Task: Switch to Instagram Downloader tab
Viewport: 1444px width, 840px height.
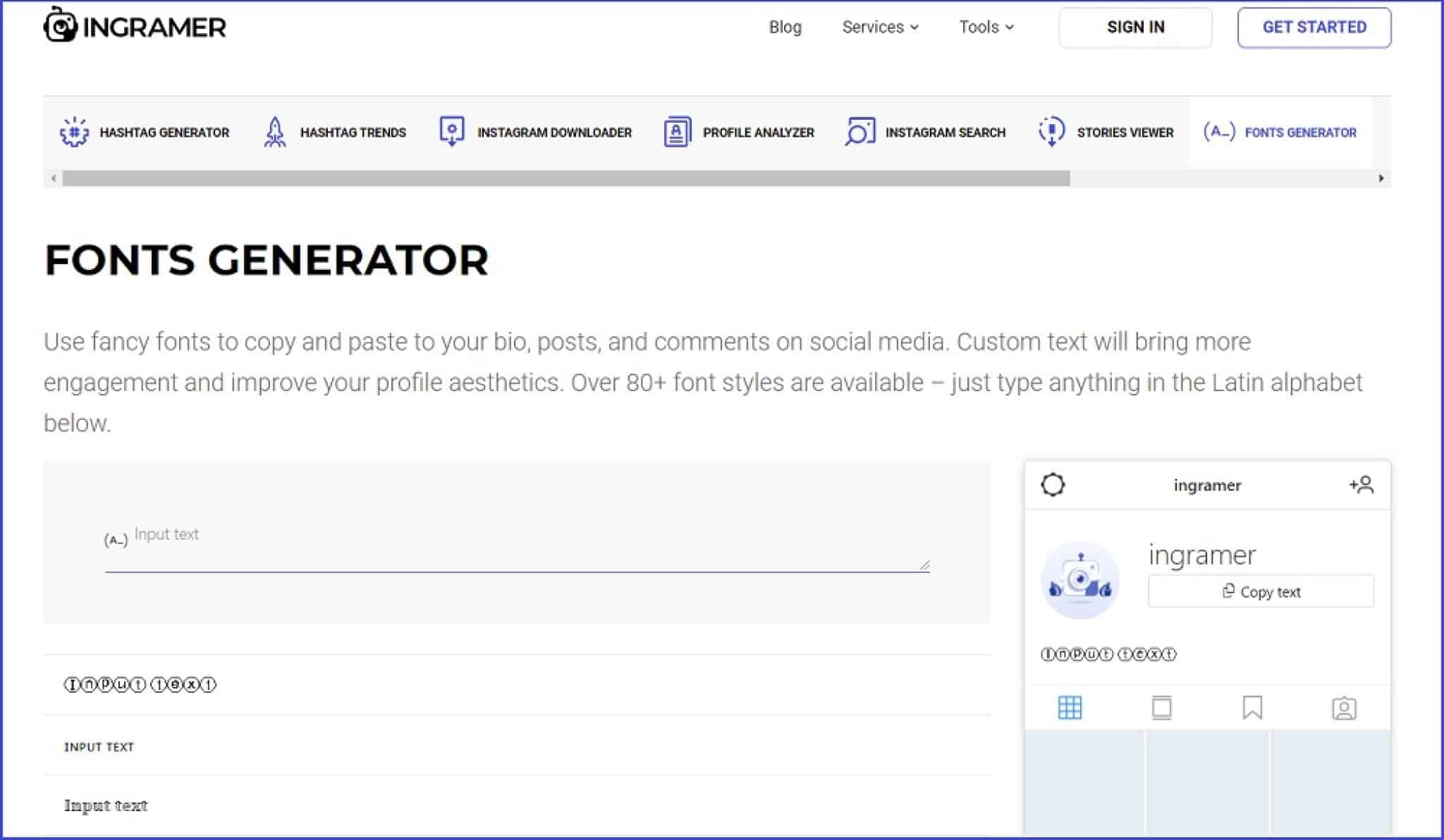Action: coord(535,132)
